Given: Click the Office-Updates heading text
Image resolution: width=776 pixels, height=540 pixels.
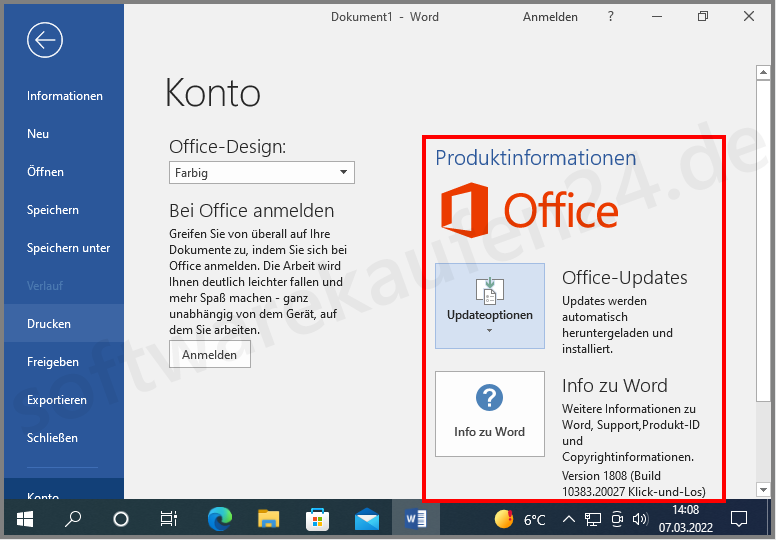Looking at the screenshot, I should 625,278.
